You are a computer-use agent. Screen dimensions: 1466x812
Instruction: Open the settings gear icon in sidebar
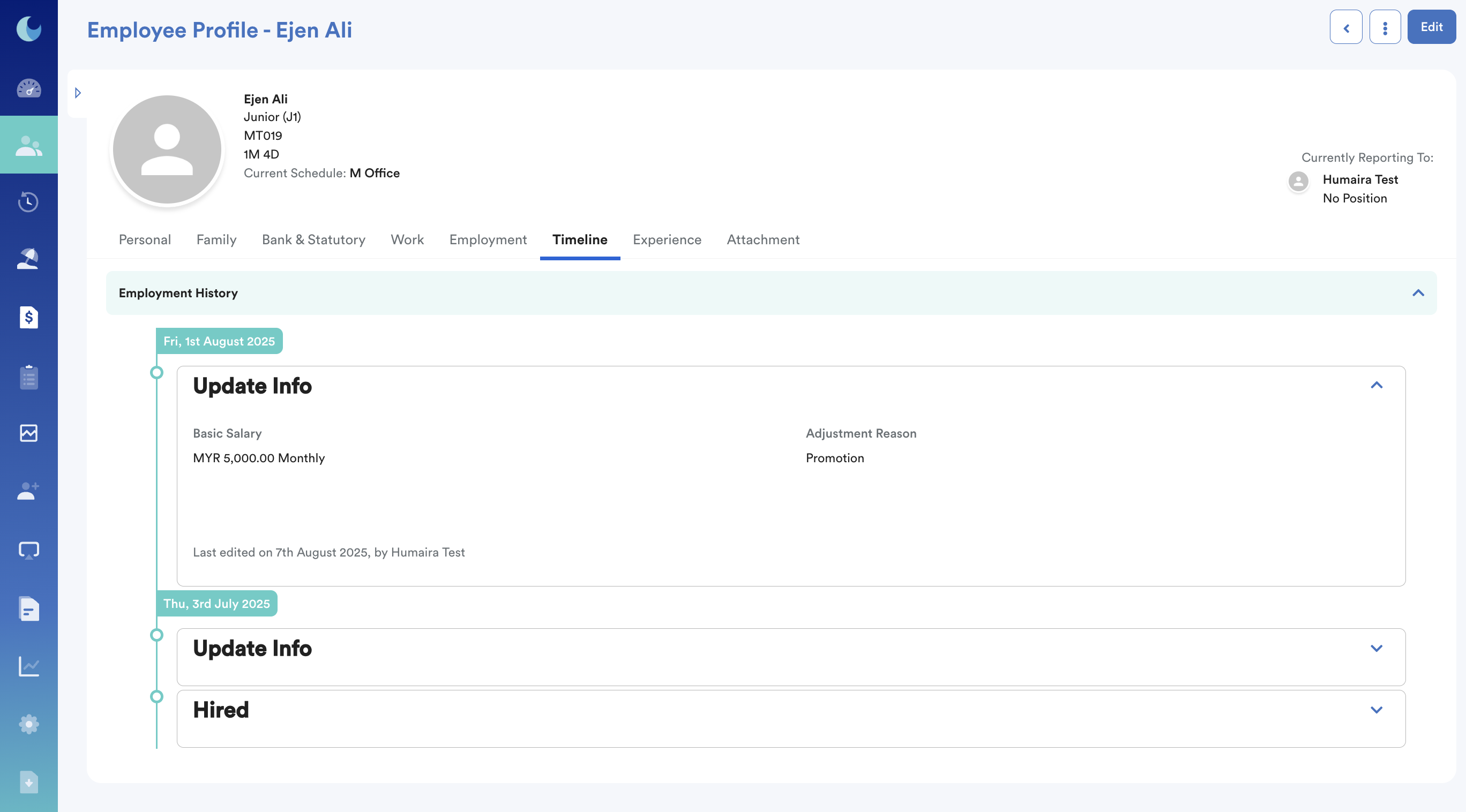coord(28,724)
